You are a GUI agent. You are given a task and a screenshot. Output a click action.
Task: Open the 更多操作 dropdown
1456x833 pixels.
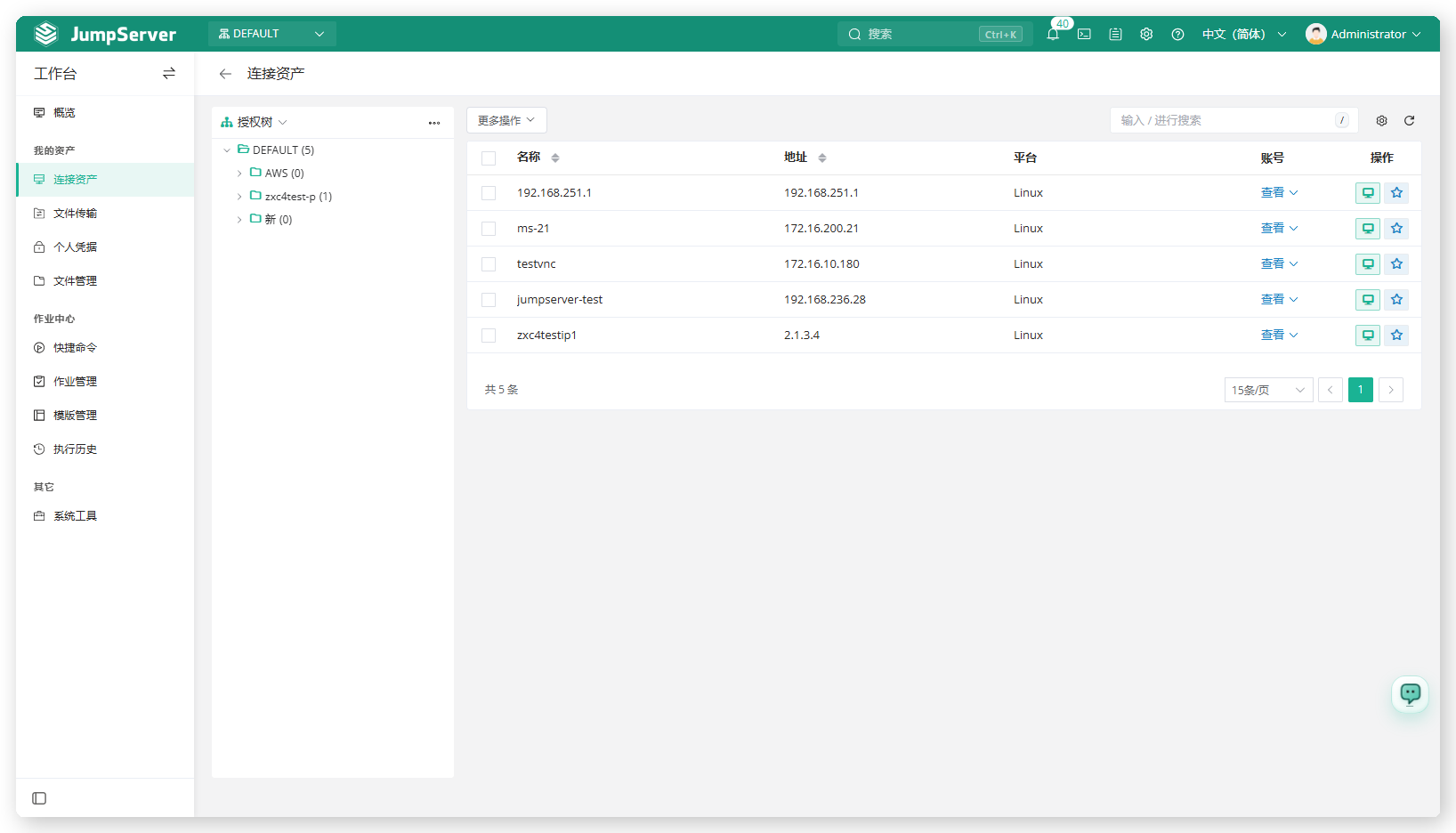[506, 120]
